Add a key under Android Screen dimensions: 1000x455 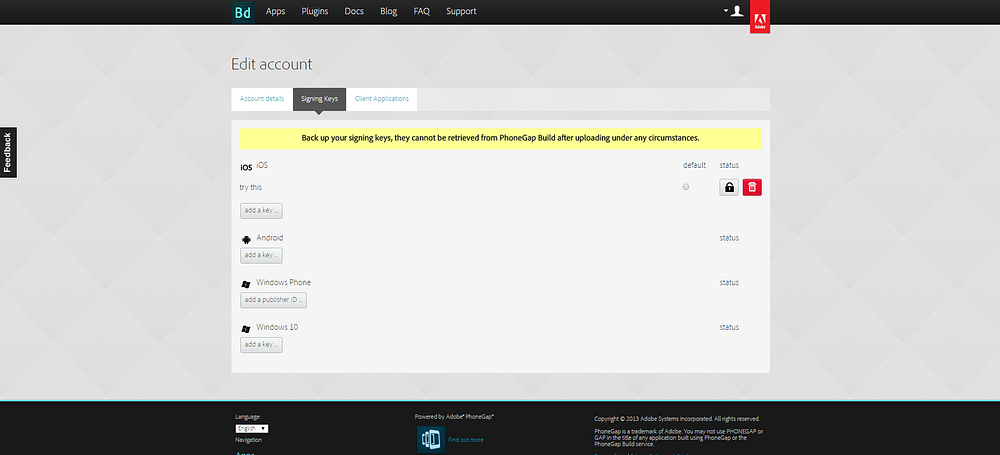click(261, 255)
